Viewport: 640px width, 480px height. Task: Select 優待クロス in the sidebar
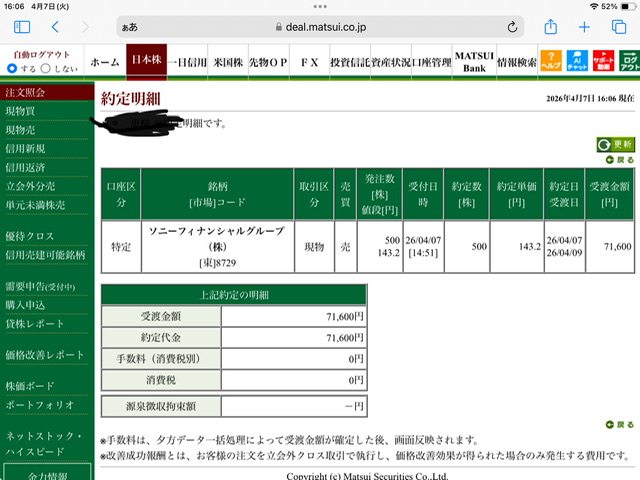29,236
